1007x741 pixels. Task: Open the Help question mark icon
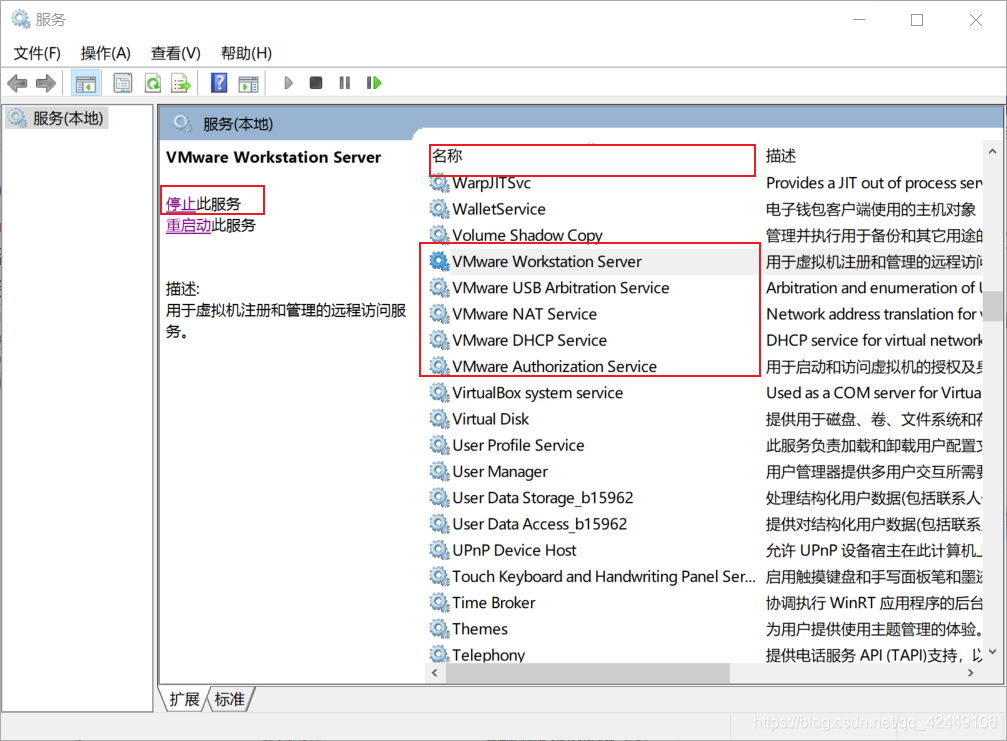click(x=219, y=83)
